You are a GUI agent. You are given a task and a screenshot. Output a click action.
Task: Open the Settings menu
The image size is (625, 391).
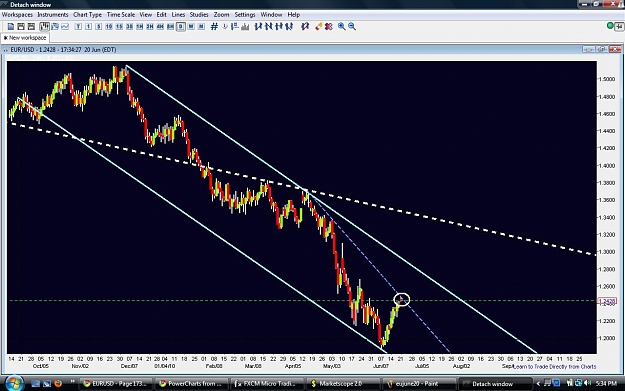pos(245,15)
